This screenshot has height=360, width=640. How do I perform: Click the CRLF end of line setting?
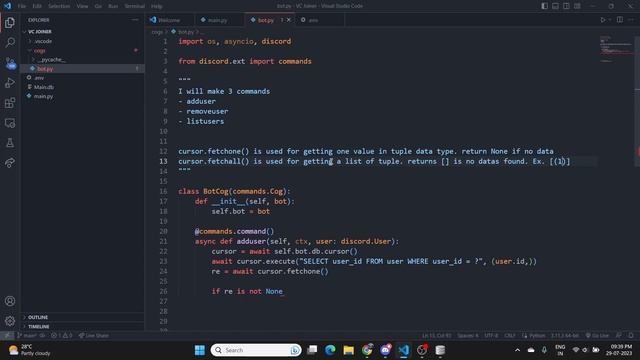pos(509,336)
